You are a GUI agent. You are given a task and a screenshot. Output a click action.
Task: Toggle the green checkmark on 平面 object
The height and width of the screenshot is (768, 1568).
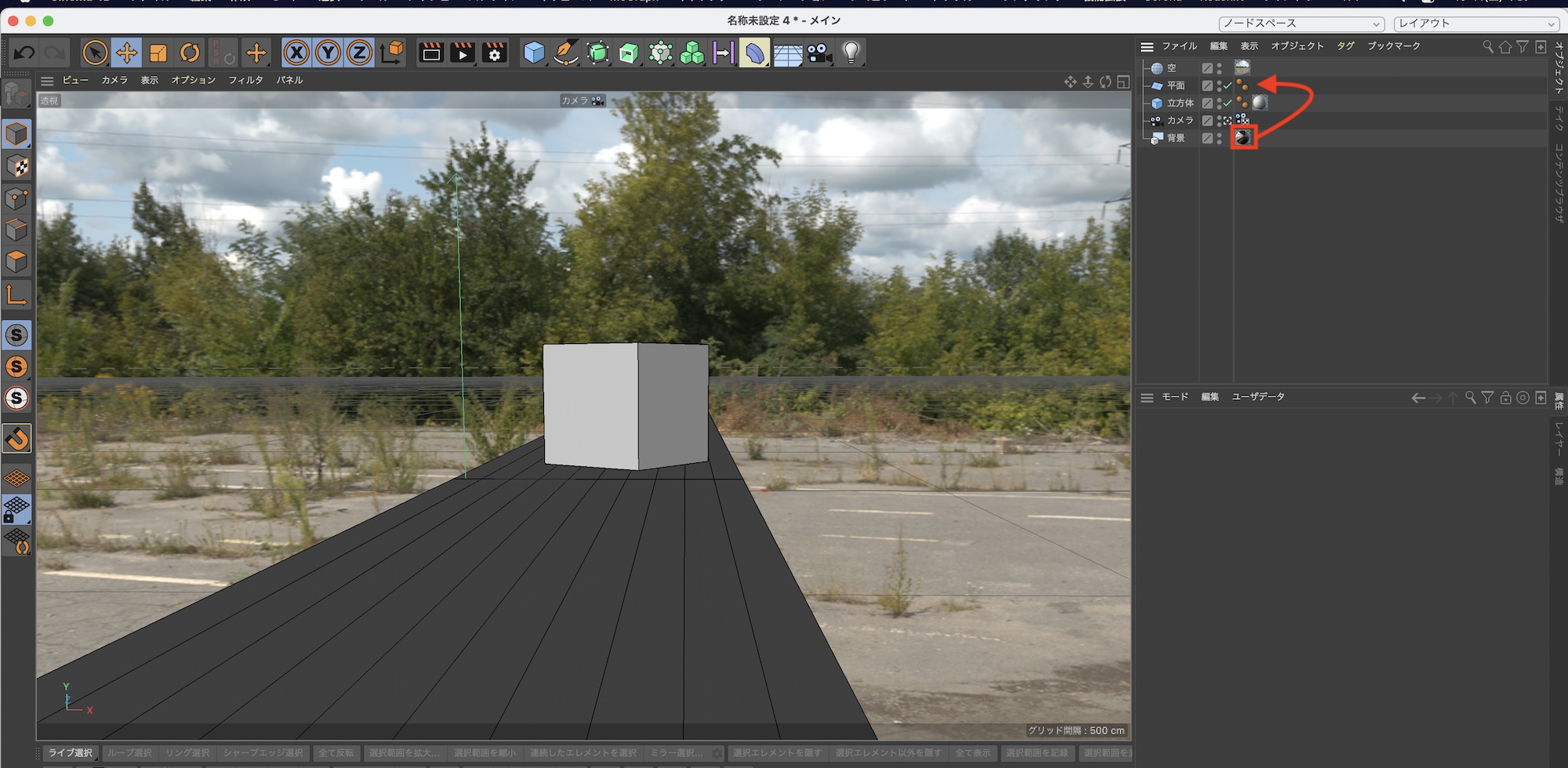click(1228, 86)
